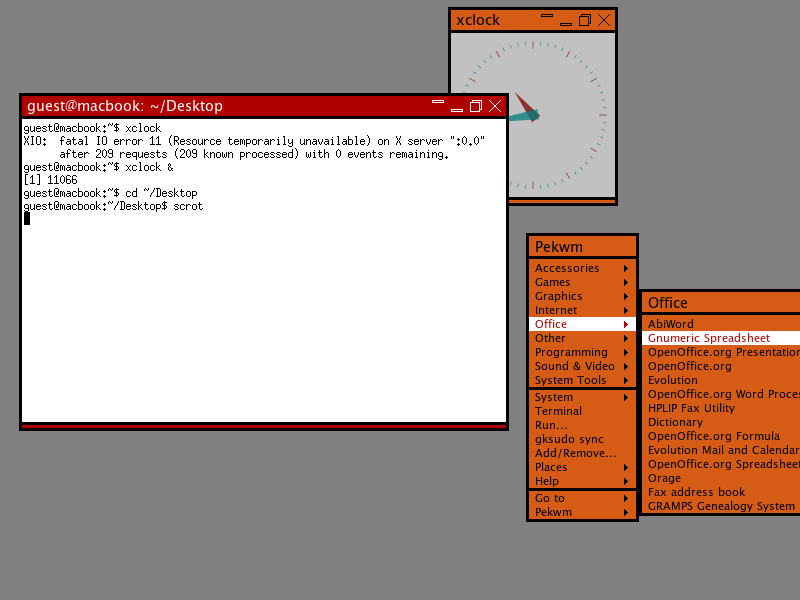
Task: Launch Orage from the Office submenu
Action: tap(721, 479)
